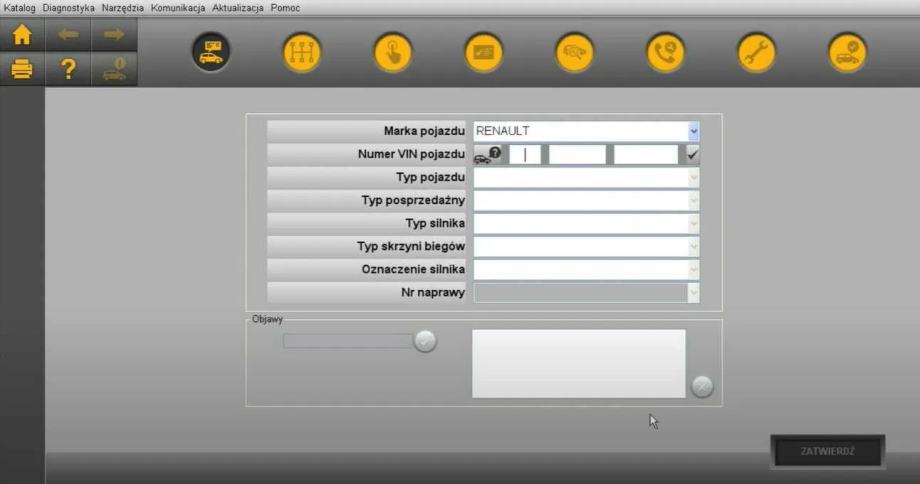Screen dimensions: 920x484
Task: Open the Marka pojazdu dropdown arrow
Action: click(x=694, y=131)
